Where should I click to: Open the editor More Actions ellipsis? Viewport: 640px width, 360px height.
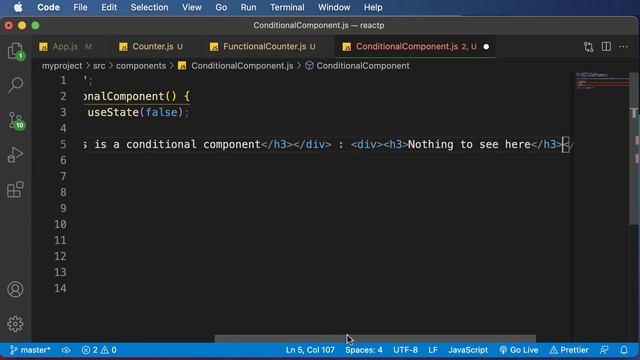(623, 47)
